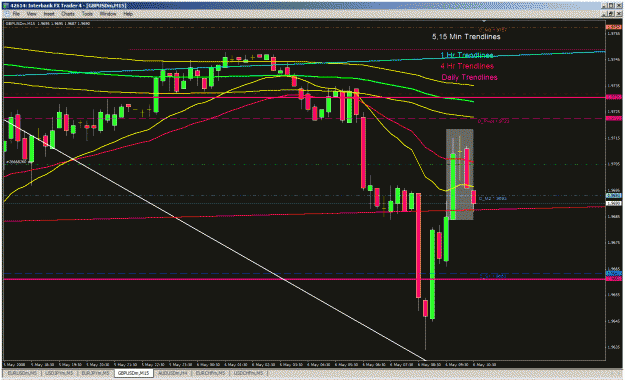Click the '5,15 Min Trendlines' label

pos(466,37)
